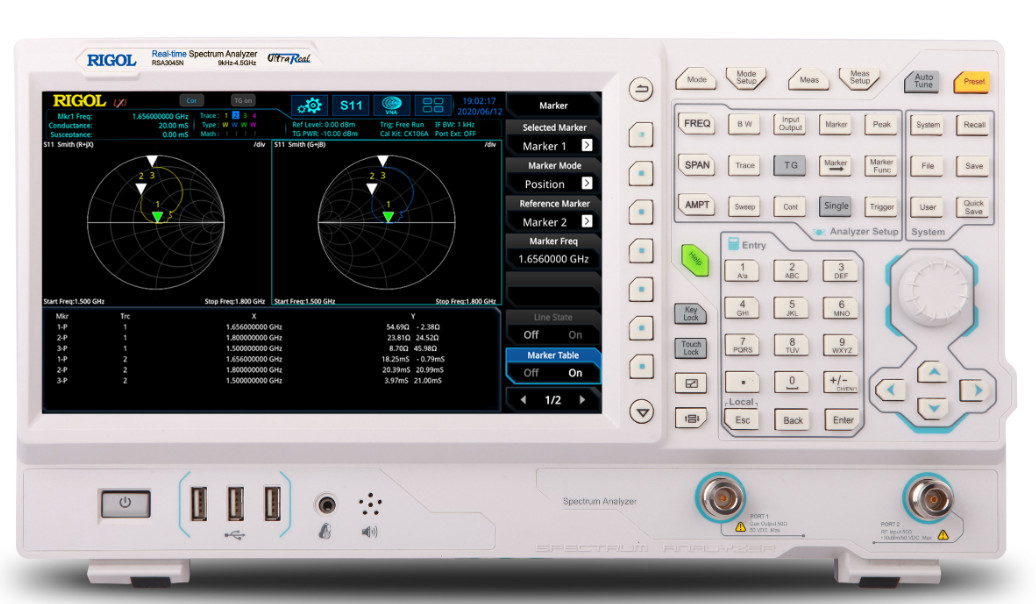
Task: Hit the FREQ key
Action: pyautogui.click(x=697, y=124)
